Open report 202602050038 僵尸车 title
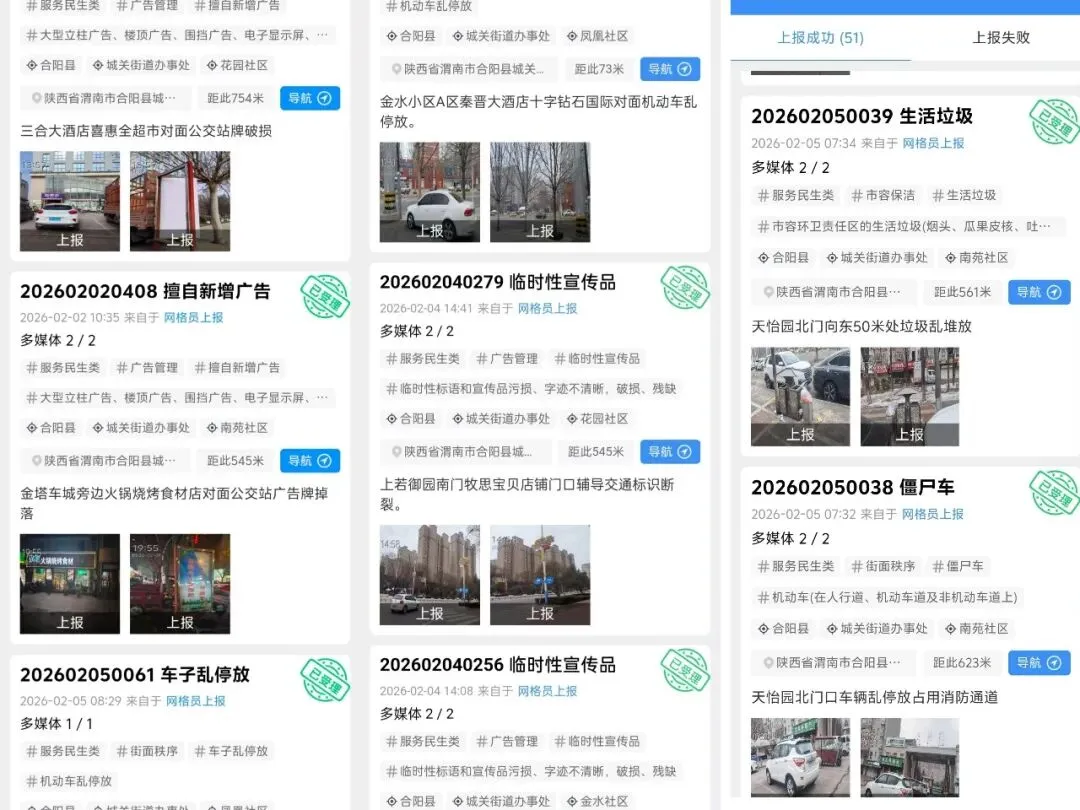The width and height of the screenshot is (1080, 810). [853, 488]
